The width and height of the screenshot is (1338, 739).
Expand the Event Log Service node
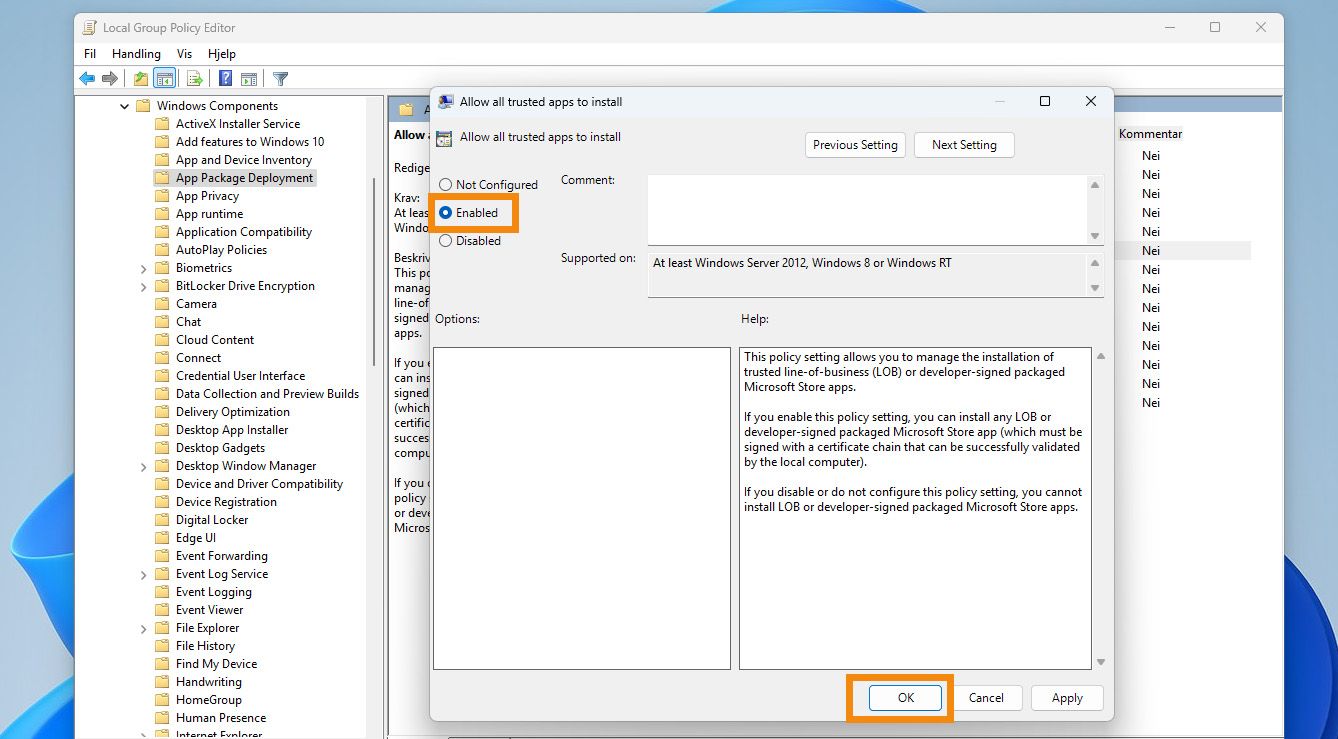(x=143, y=574)
